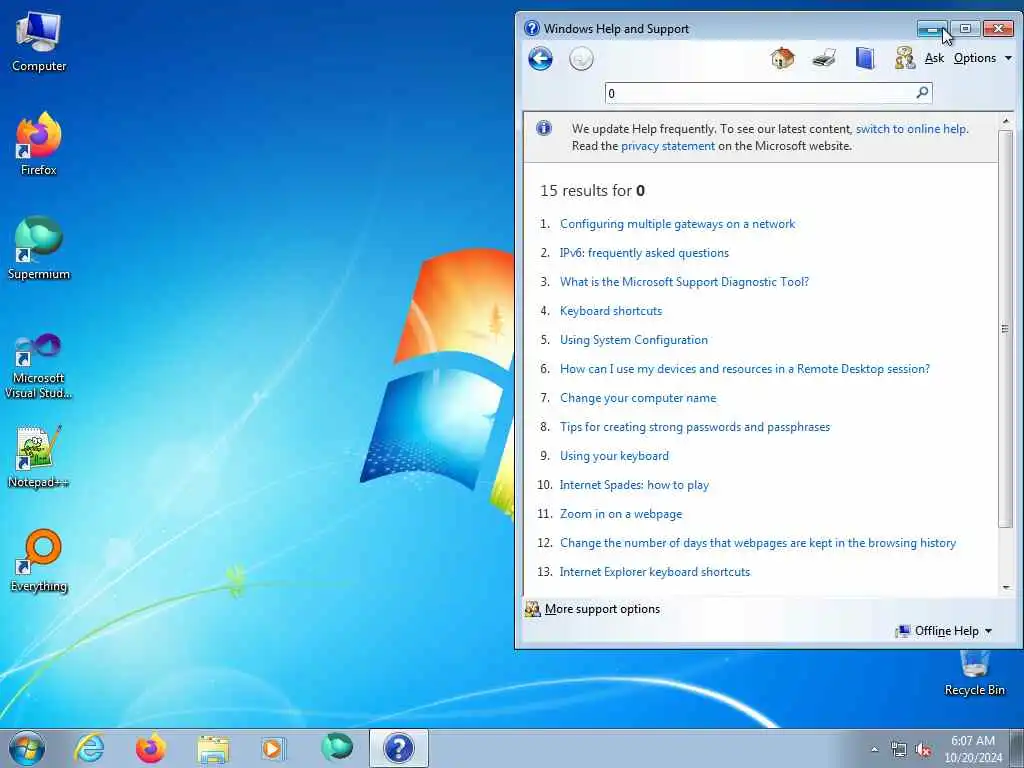Browse Help using the book icon

[x=865, y=58]
